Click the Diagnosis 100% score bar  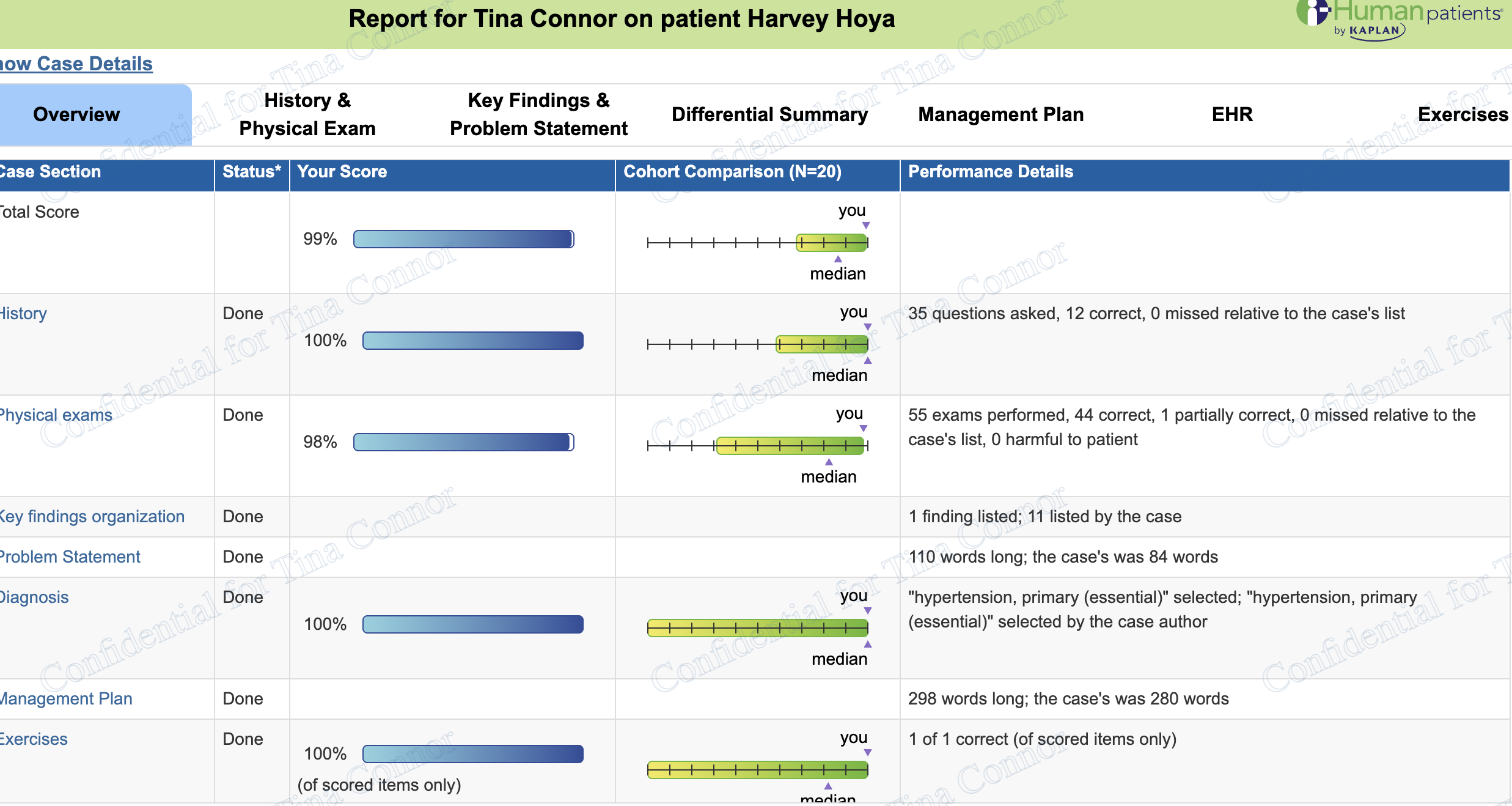click(473, 624)
